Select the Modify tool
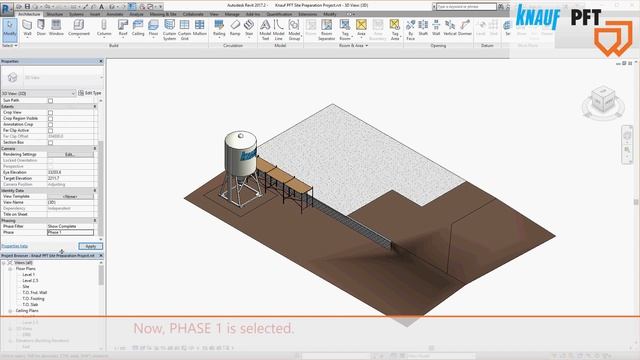This screenshot has width=640, height=360. click(10, 29)
